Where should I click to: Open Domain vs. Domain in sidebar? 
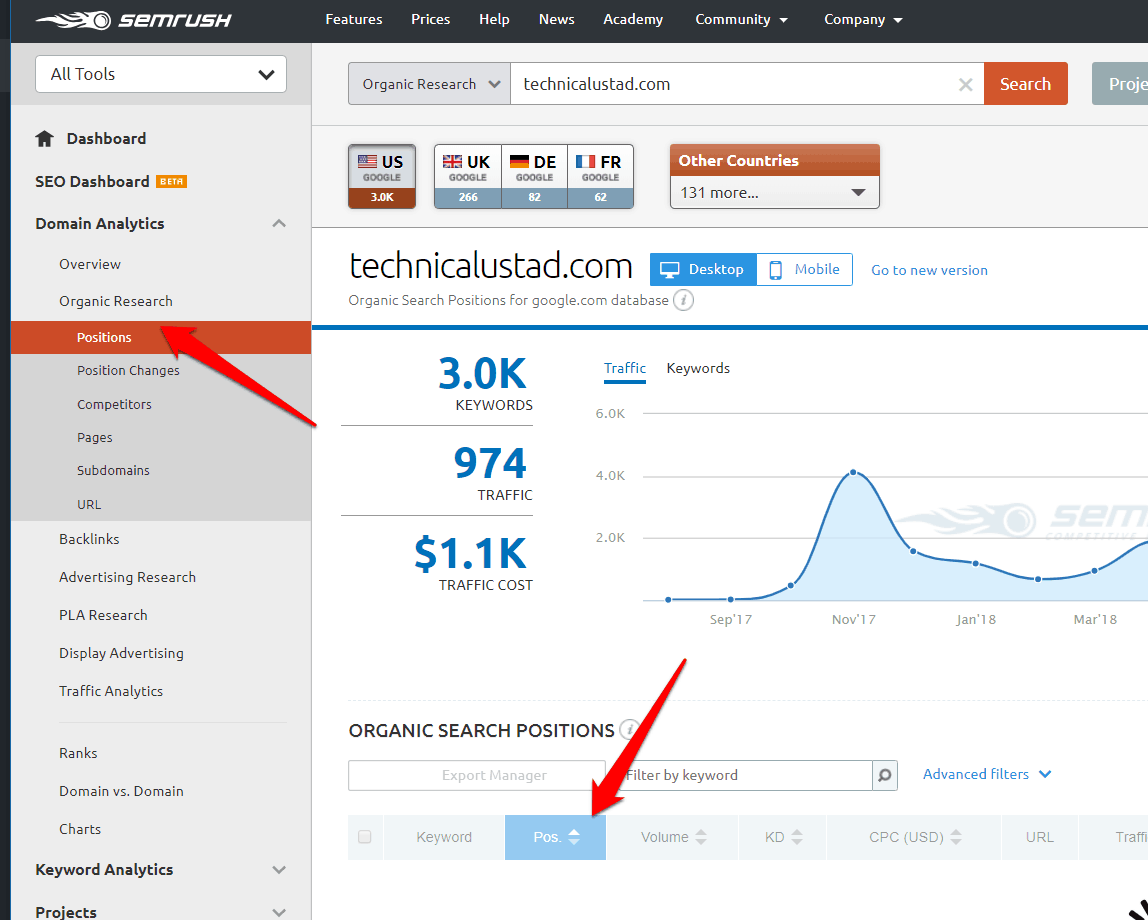pos(122,791)
